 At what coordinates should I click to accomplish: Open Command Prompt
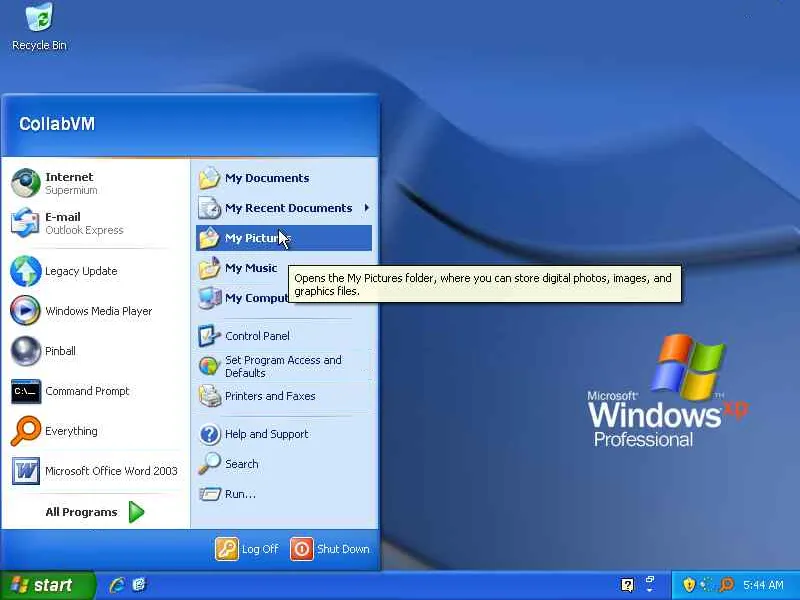pyautogui.click(x=95, y=391)
